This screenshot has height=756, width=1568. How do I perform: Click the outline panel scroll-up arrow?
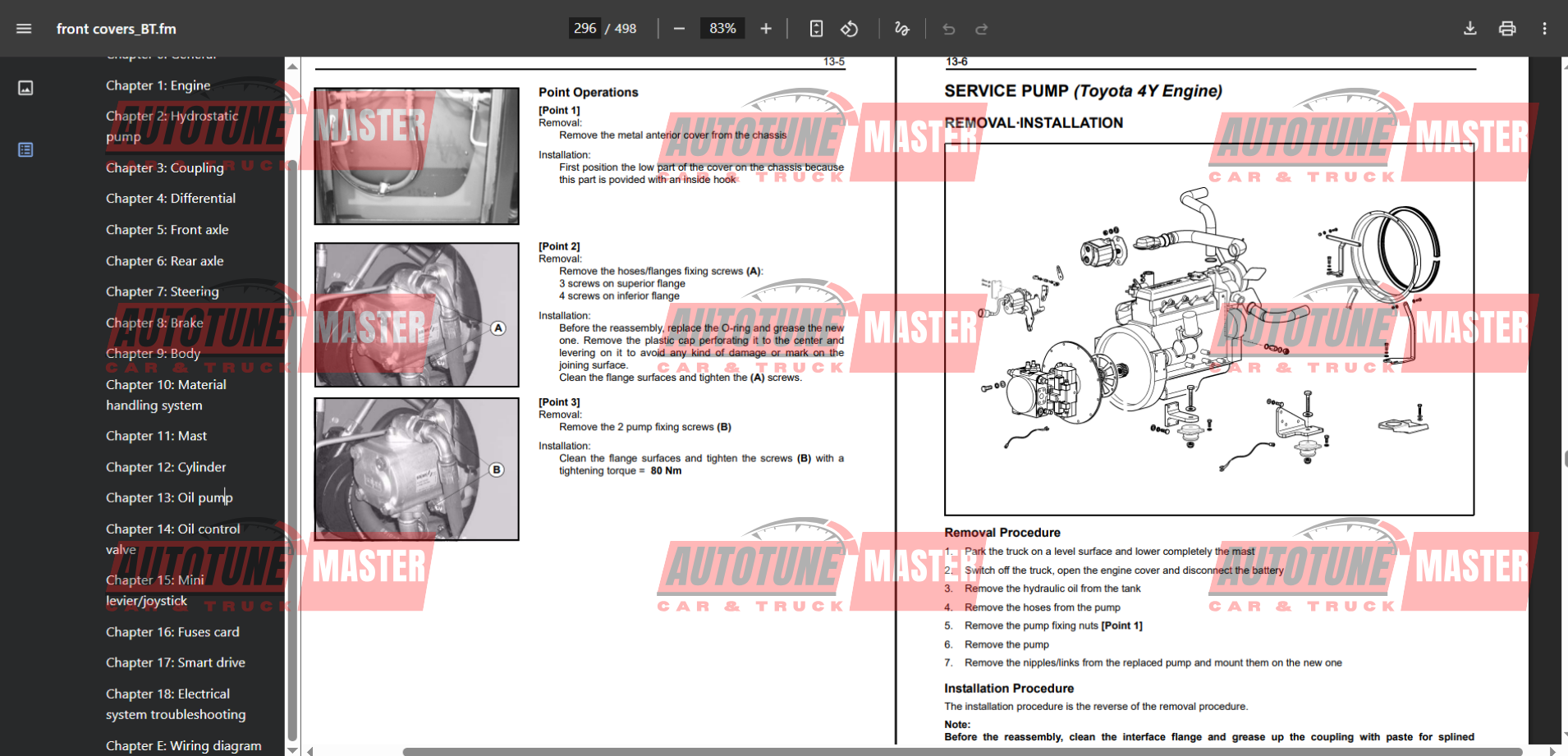[x=292, y=66]
